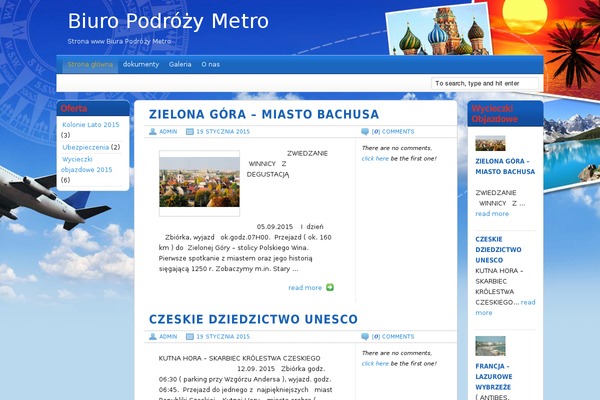Click the author icon on Zielona Góra post

pos(153,132)
